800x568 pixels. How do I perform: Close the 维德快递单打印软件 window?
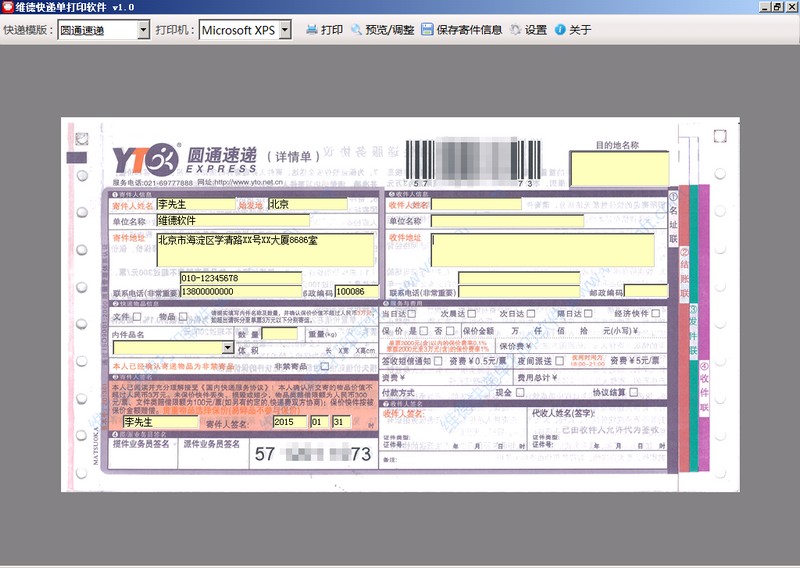790,7
